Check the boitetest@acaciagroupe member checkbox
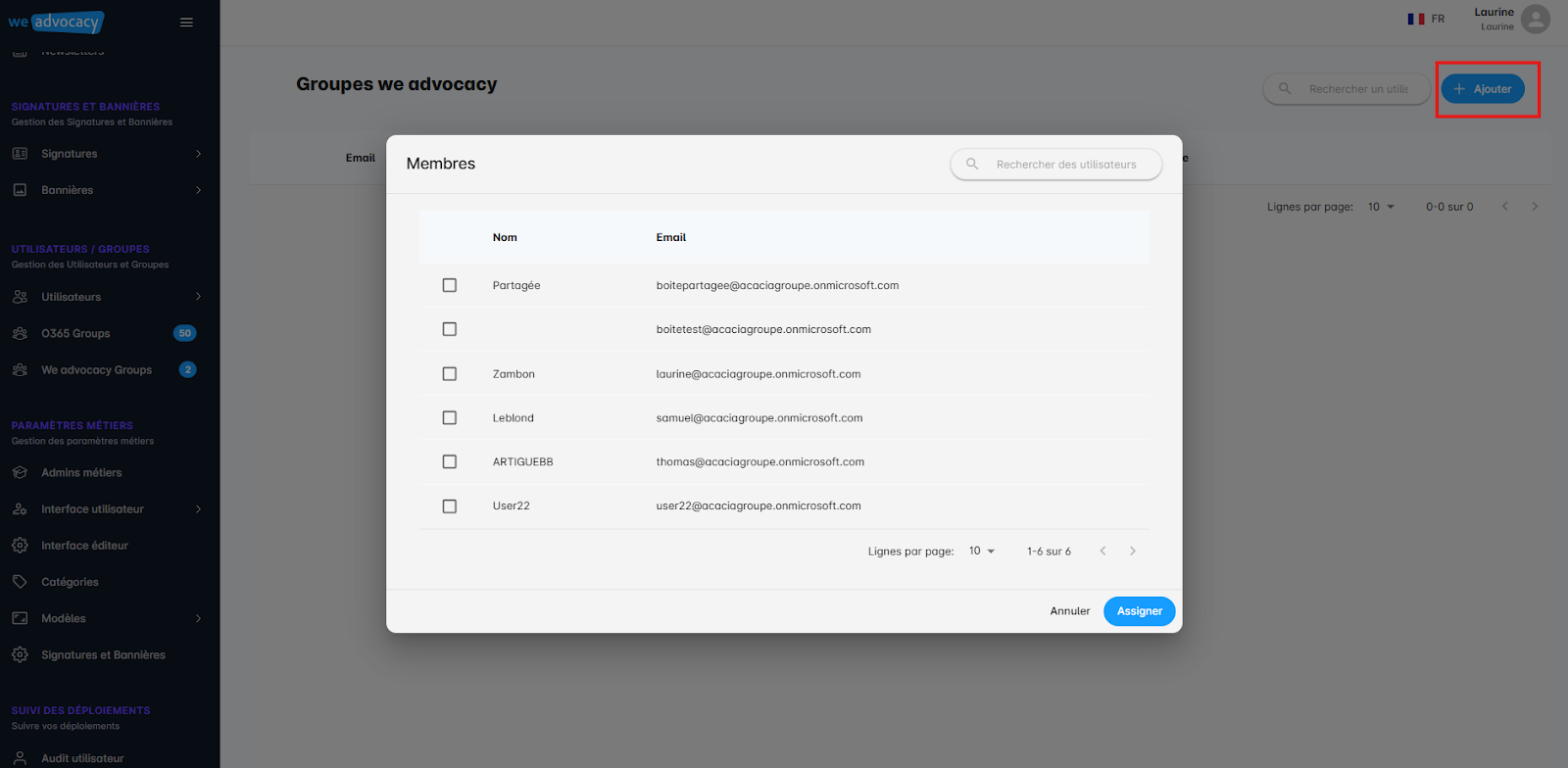Viewport: 1568px width, 768px height. click(450, 329)
